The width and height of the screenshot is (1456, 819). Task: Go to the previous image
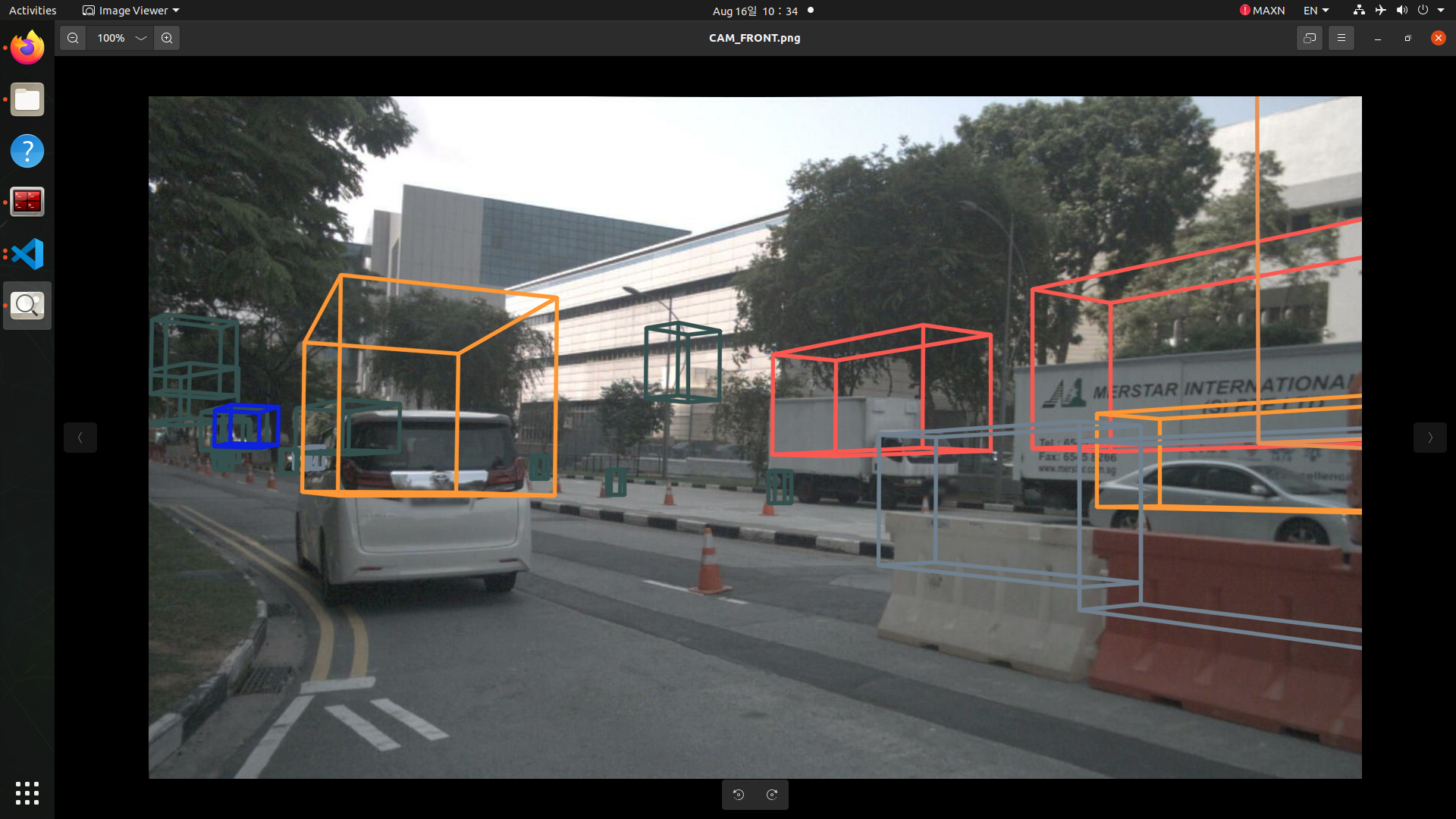[80, 437]
